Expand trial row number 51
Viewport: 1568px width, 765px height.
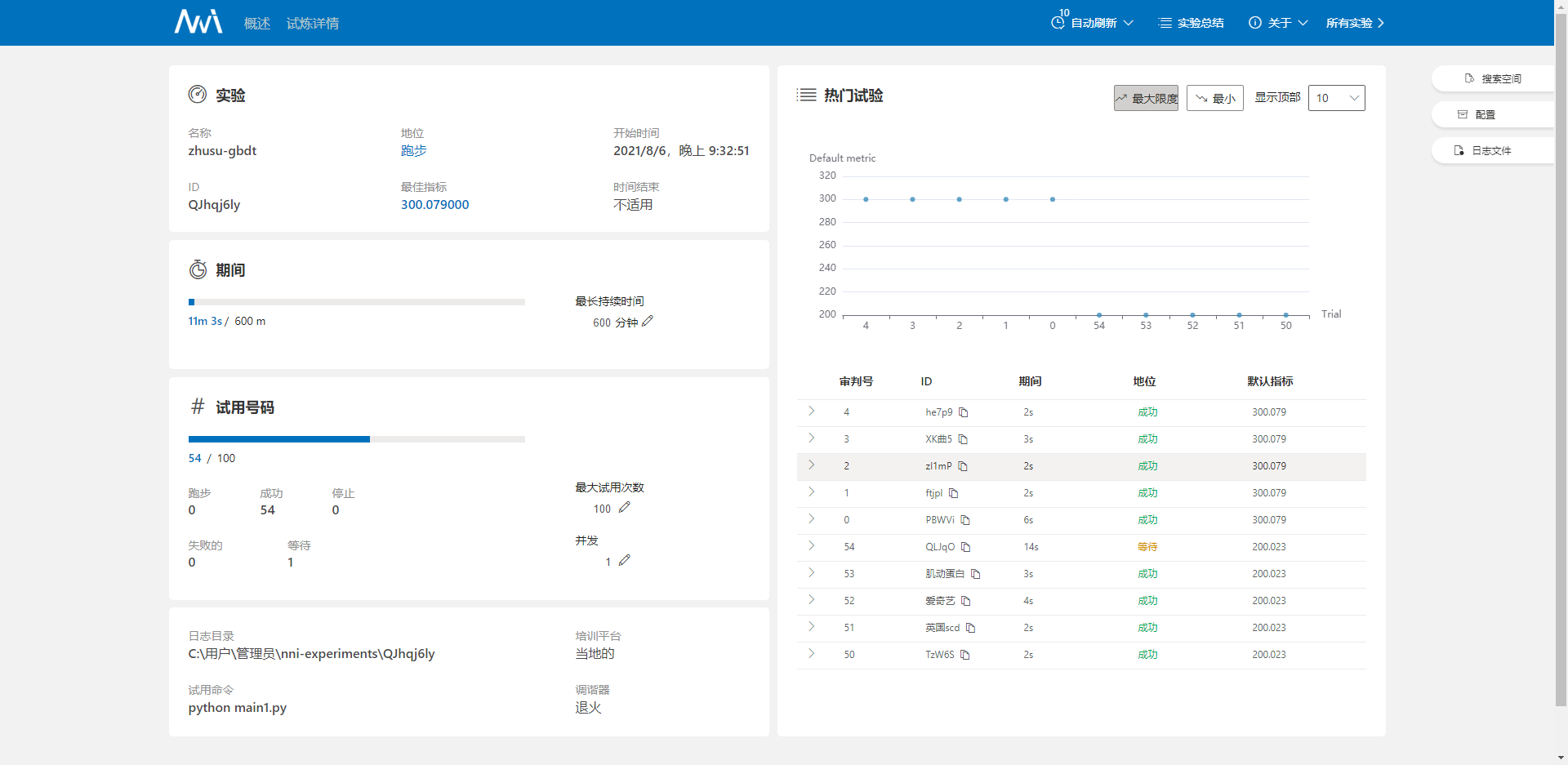(811, 627)
